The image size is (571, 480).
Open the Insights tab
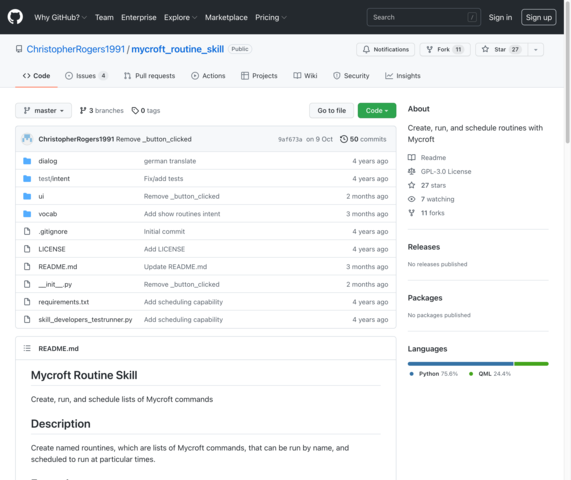(403, 76)
